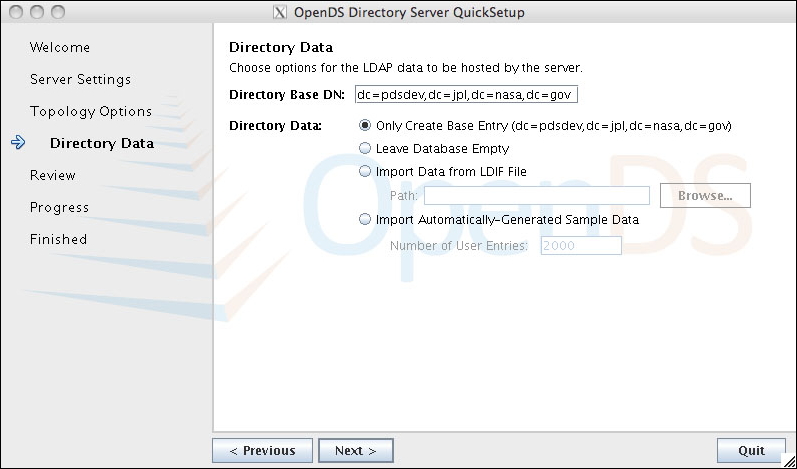The image size is (797, 469).
Task: Click the Browse... button
Action: 705,196
